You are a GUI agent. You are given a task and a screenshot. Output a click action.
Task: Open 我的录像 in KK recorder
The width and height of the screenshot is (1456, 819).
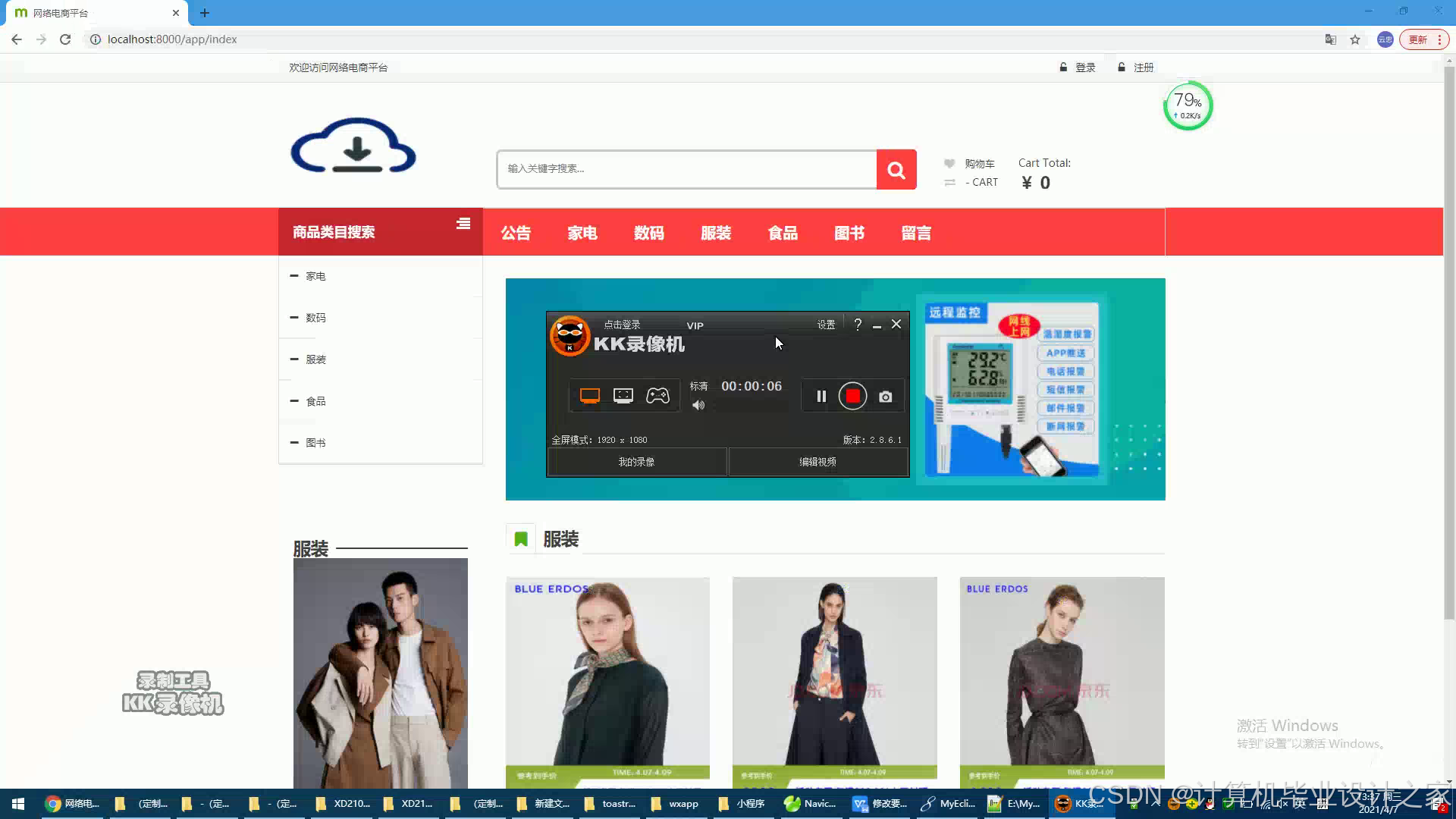click(x=636, y=462)
